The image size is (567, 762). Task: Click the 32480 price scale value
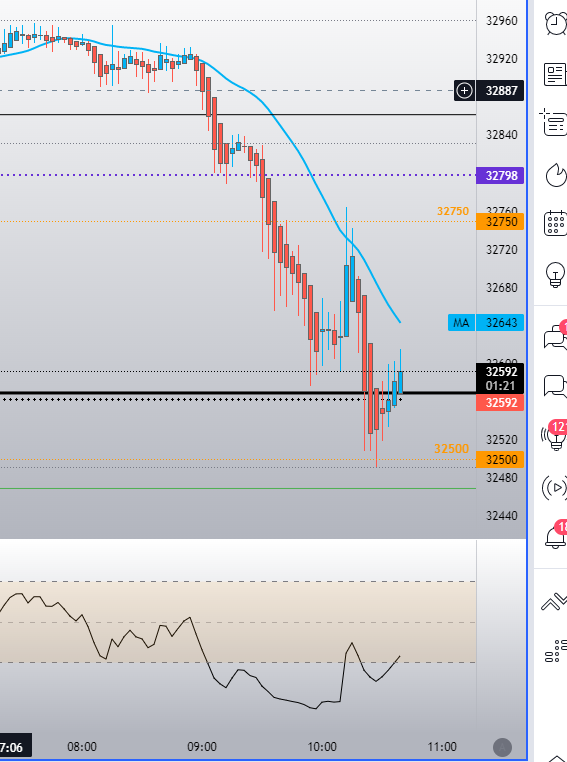pyautogui.click(x=501, y=478)
